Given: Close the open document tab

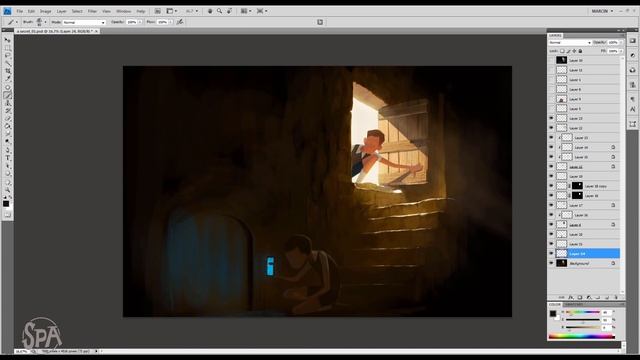Looking at the screenshot, I should point(96,31).
